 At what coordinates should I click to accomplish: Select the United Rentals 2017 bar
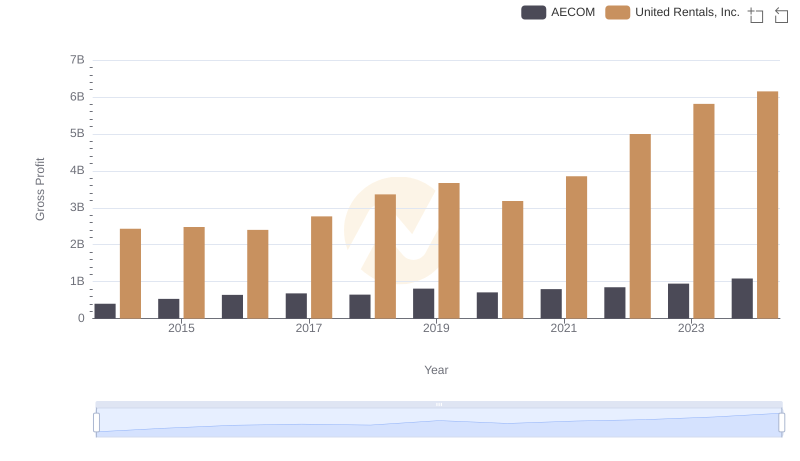321,267
